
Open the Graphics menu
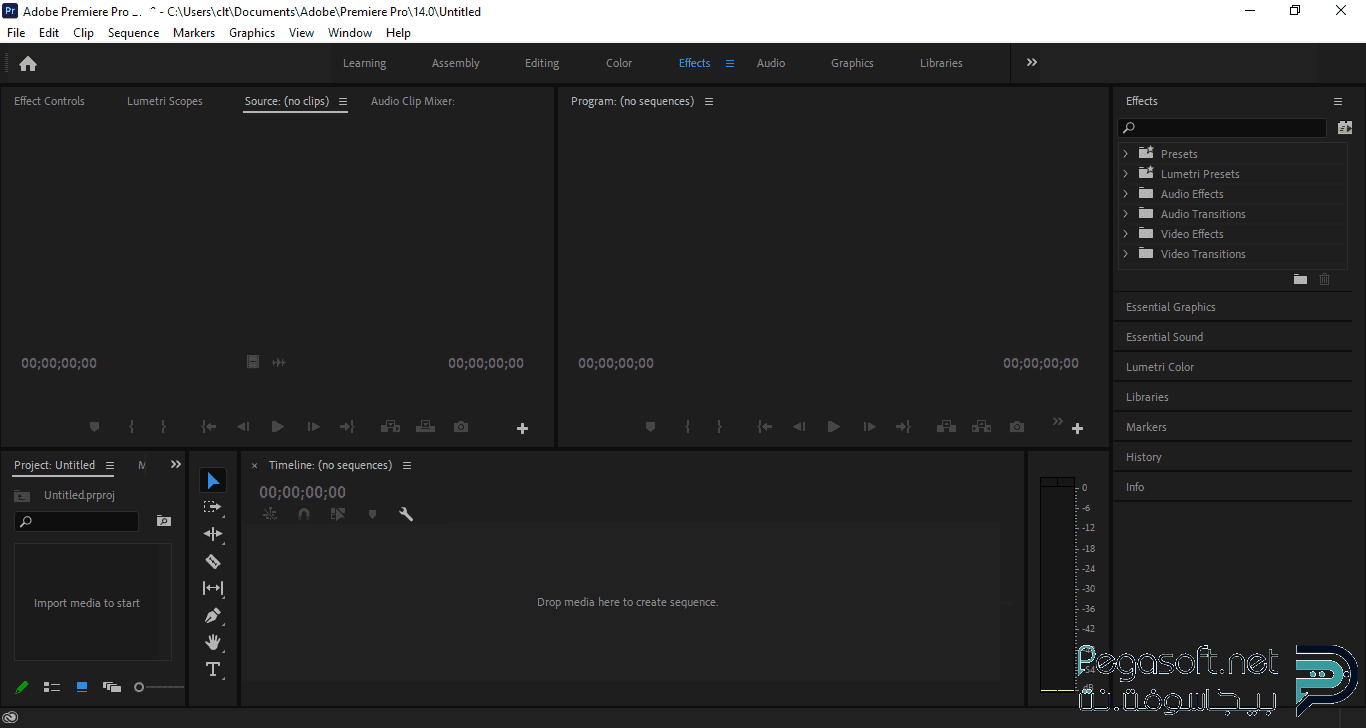tap(252, 33)
